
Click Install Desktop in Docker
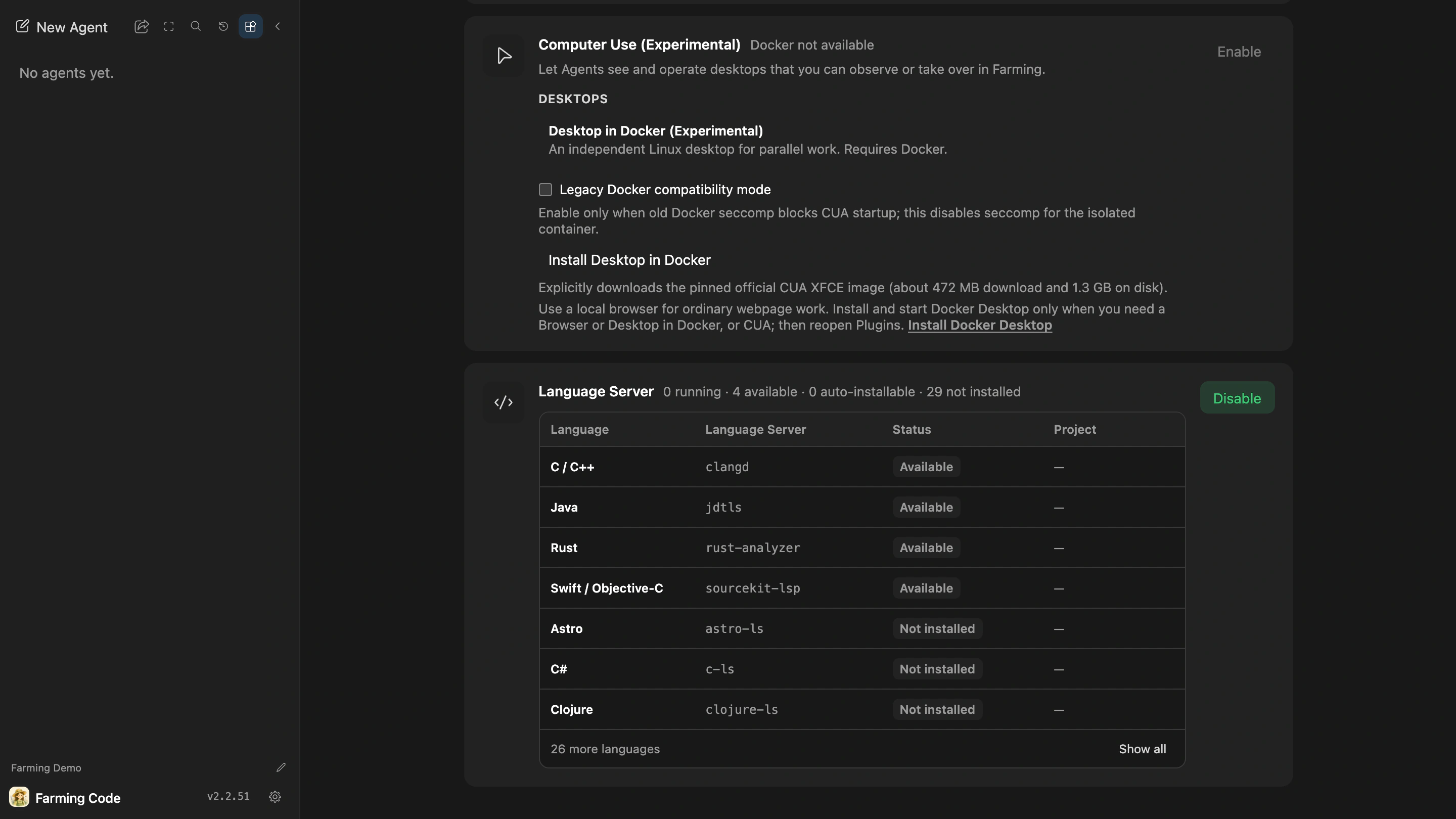pos(629,260)
